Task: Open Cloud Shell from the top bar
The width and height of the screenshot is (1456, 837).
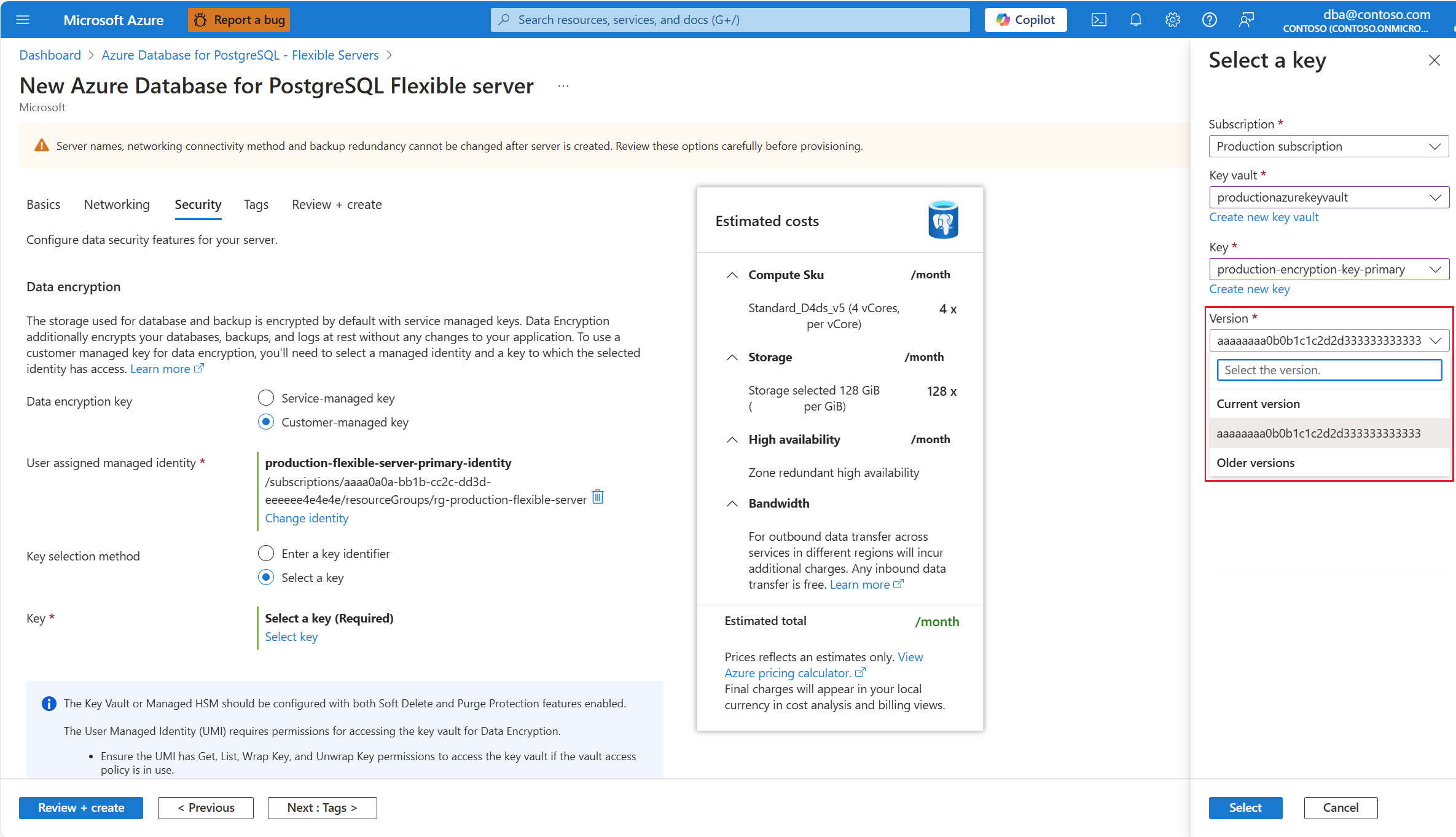Action: pyautogui.click(x=1098, y=20)
